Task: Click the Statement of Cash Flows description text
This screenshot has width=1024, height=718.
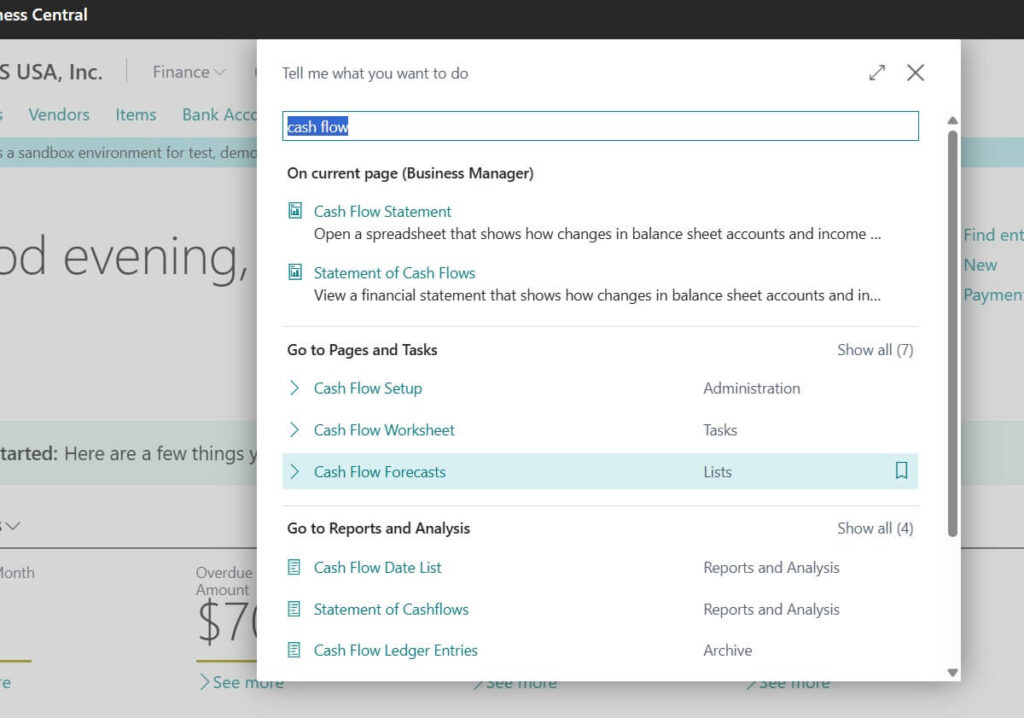Action: point(597,295)
